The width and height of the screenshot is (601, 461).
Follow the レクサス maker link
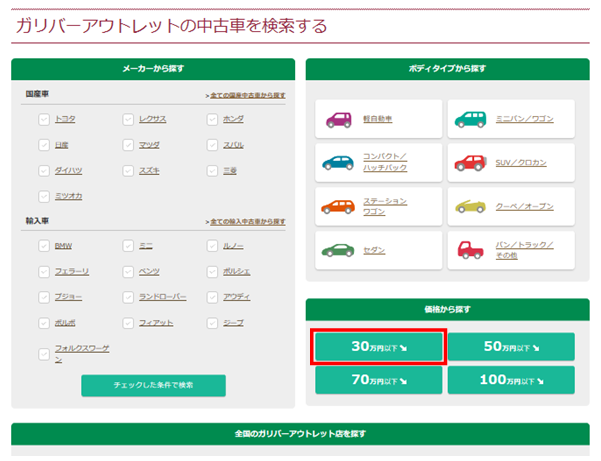(x=153, y=119)
